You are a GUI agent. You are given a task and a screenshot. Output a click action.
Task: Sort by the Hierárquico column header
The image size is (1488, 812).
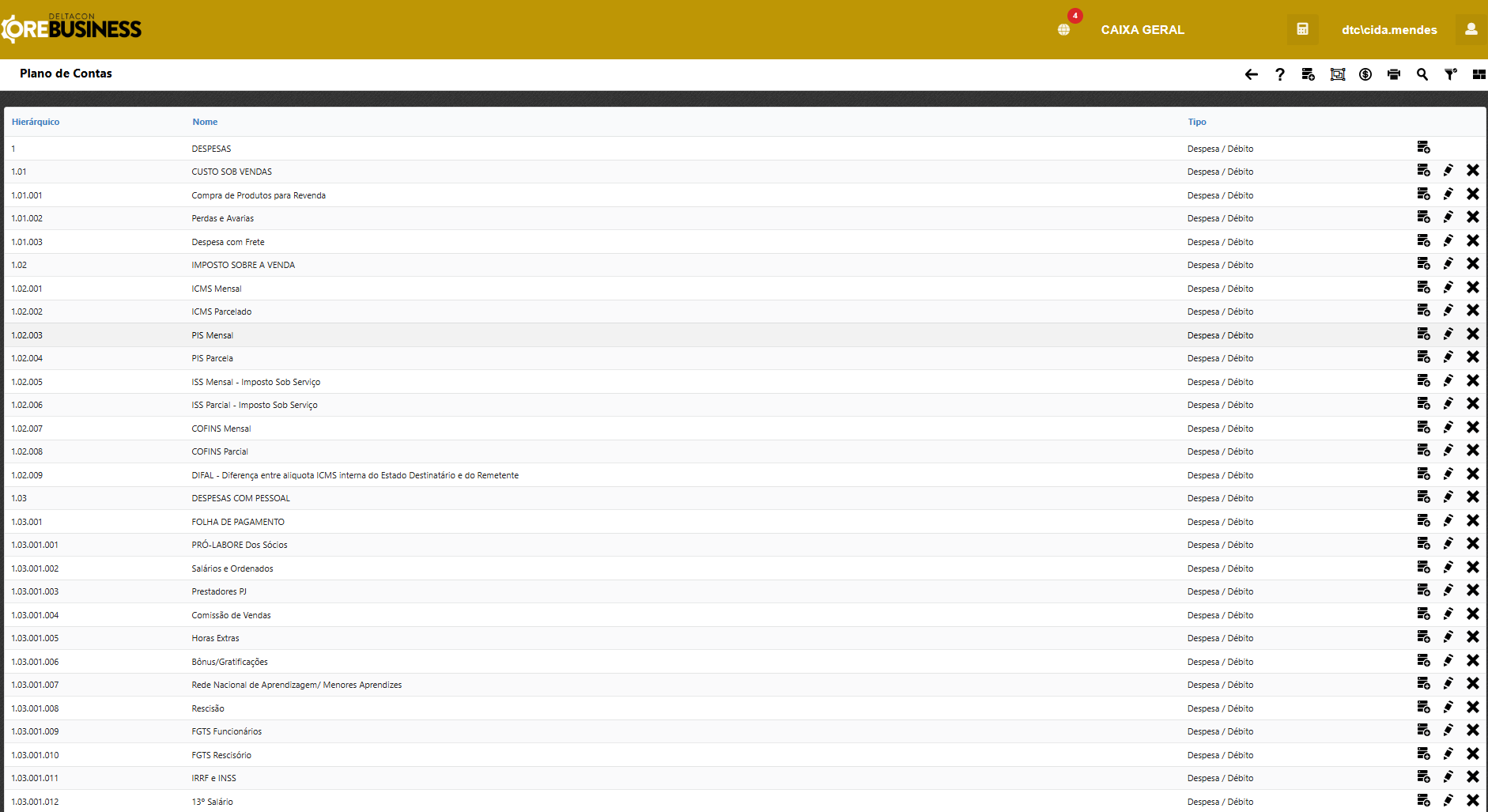click(x=36, y=122)
